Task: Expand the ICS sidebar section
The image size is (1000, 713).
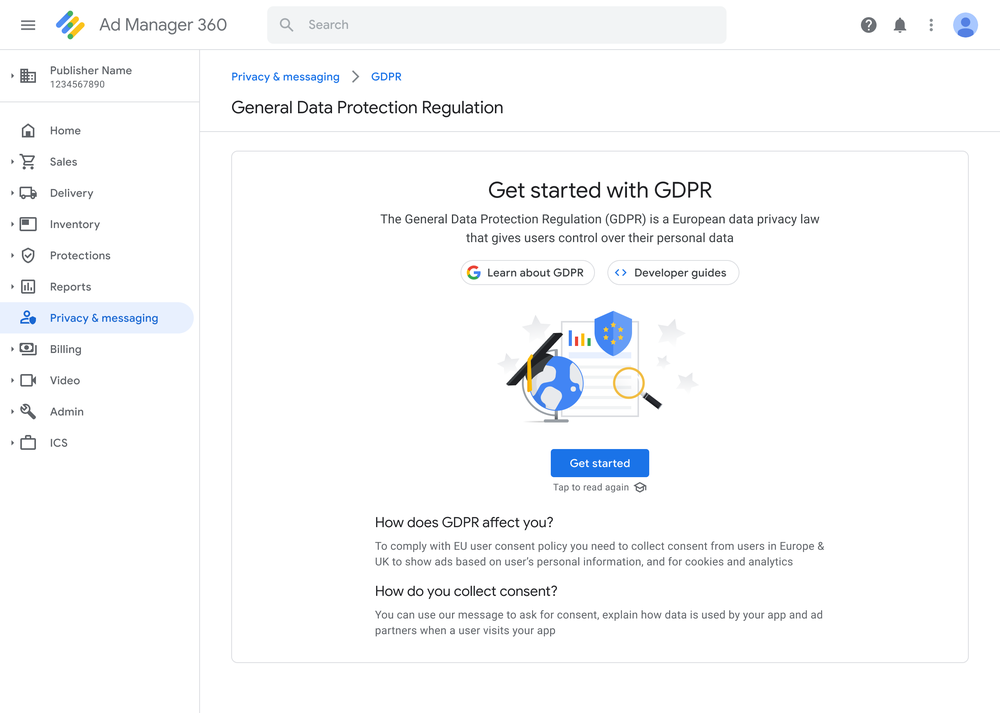Action: click(x=13, y=442)
